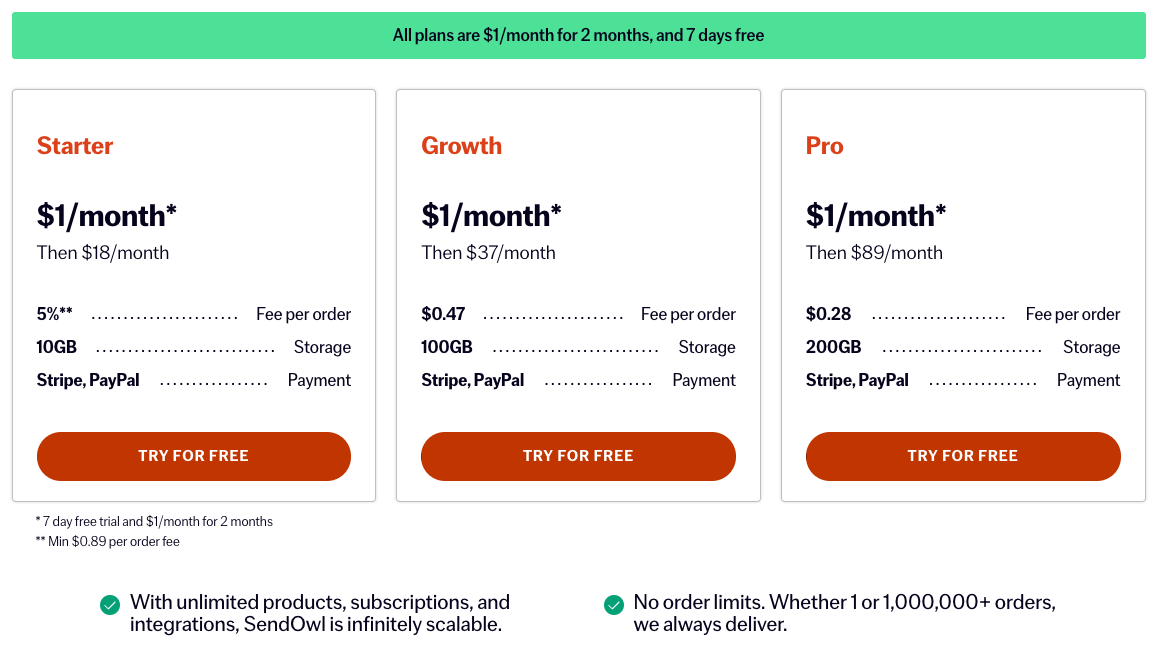Select the $1/month price on the Starter card

tap(106, 215)
